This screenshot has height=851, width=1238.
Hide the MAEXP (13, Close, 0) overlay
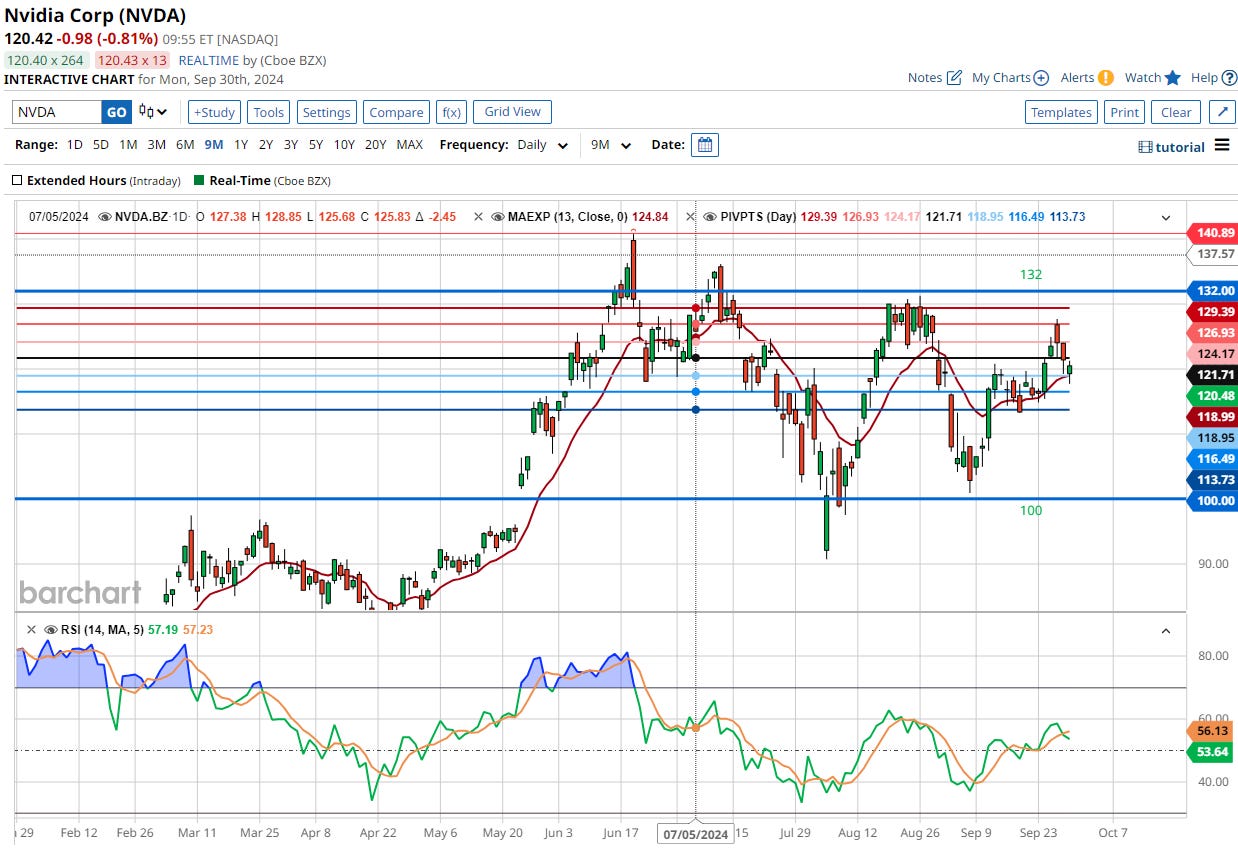[x=498, y=216]
